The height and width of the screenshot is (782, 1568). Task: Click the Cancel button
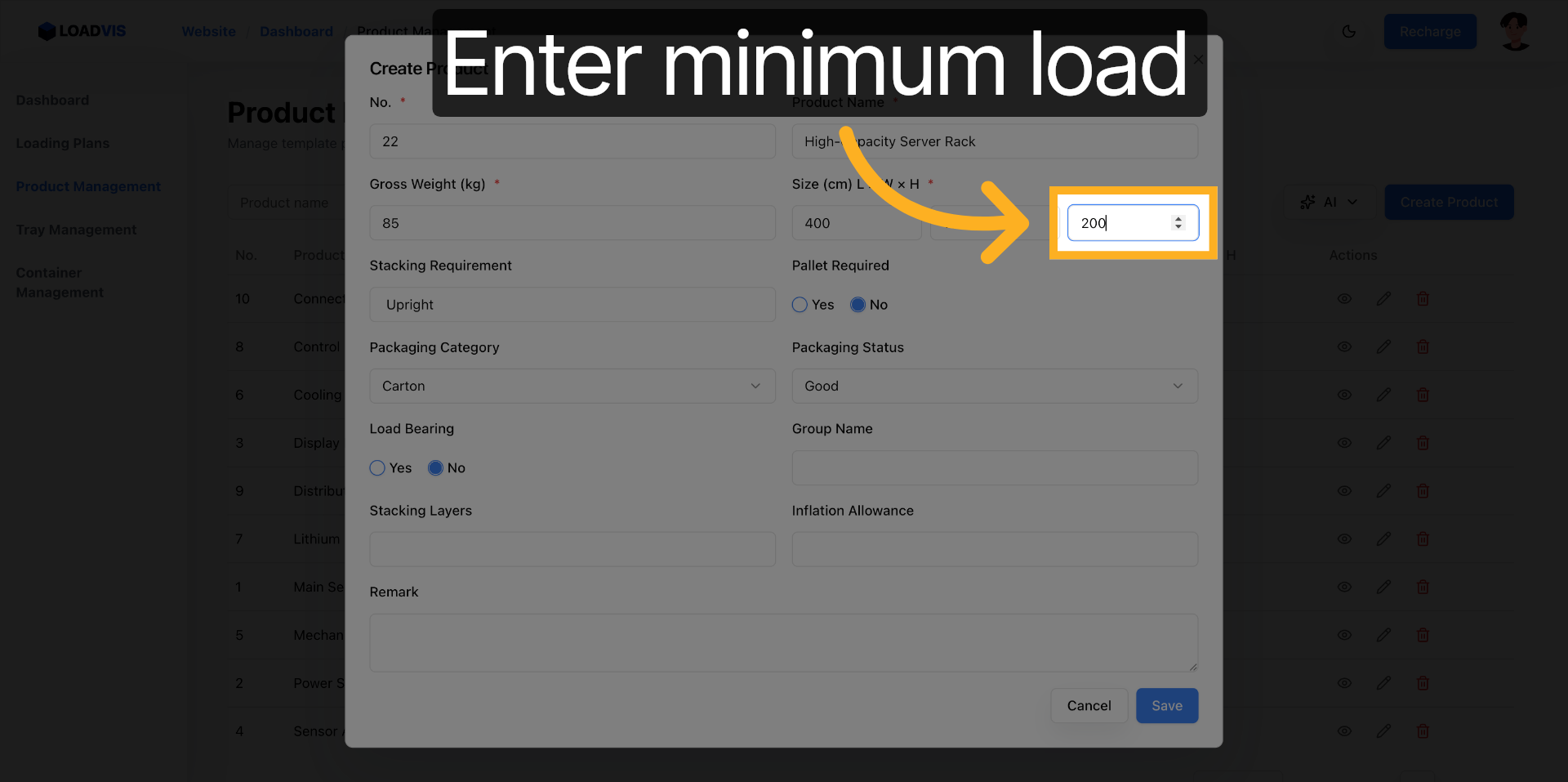coord(1089,706)
